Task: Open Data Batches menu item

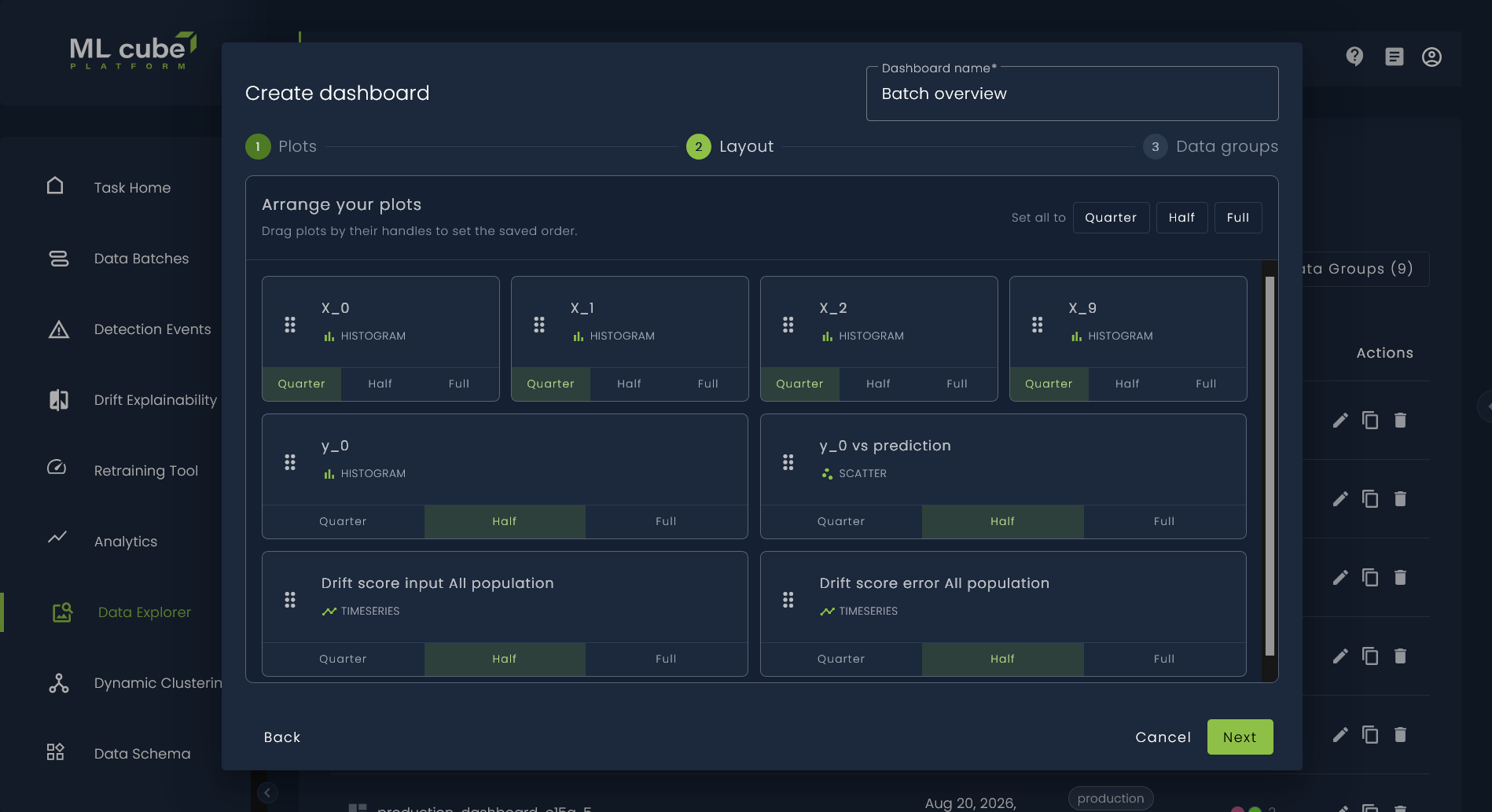Action: (141, 259)
